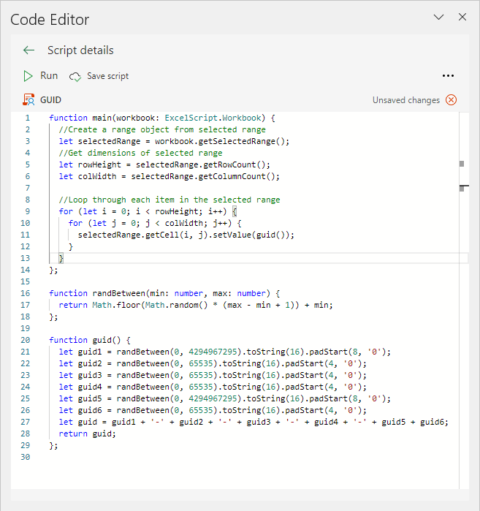Run the script with green play icon
480x511 pixels.
pos(28,76)
